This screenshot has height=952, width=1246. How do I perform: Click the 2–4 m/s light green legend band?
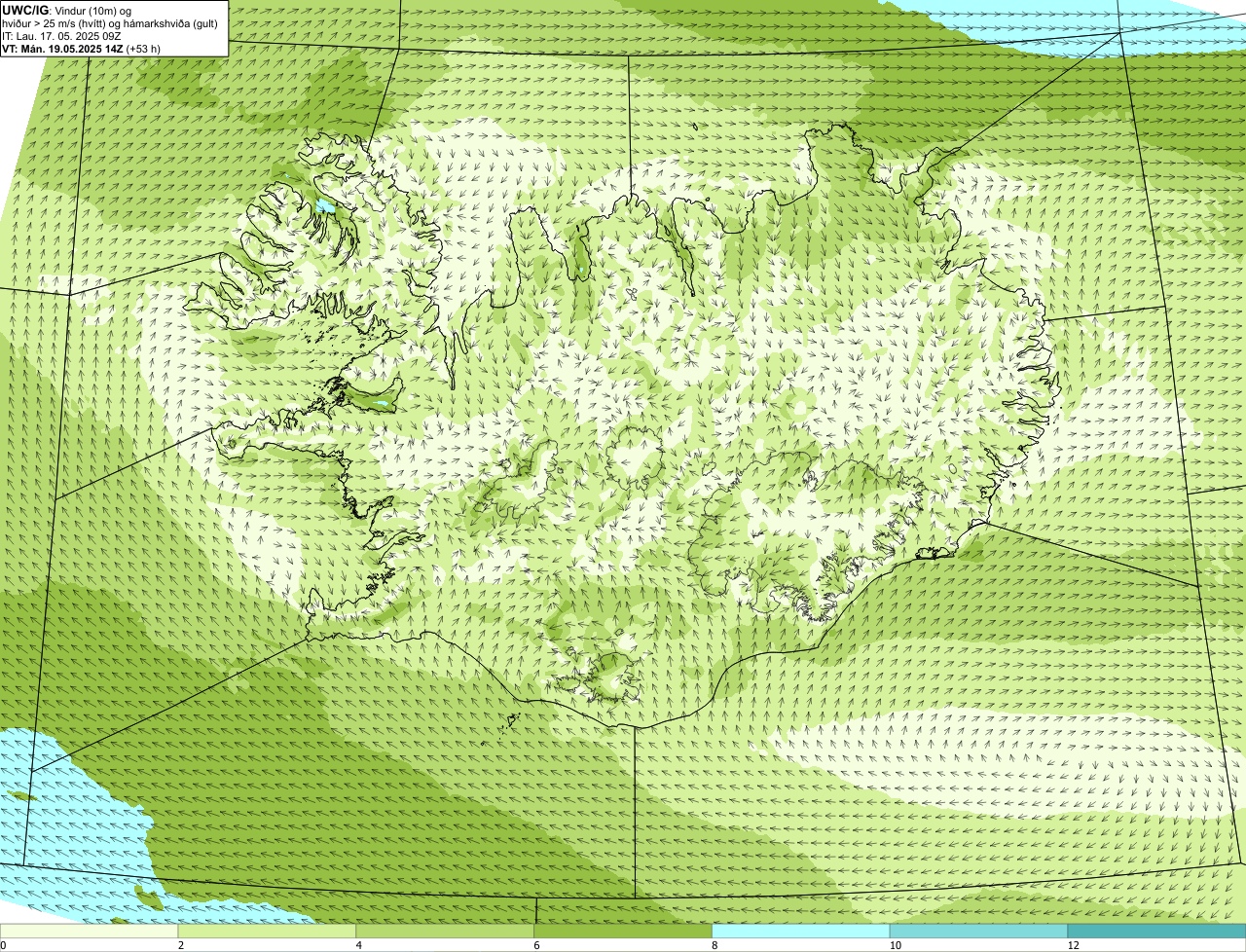(268, 932)
